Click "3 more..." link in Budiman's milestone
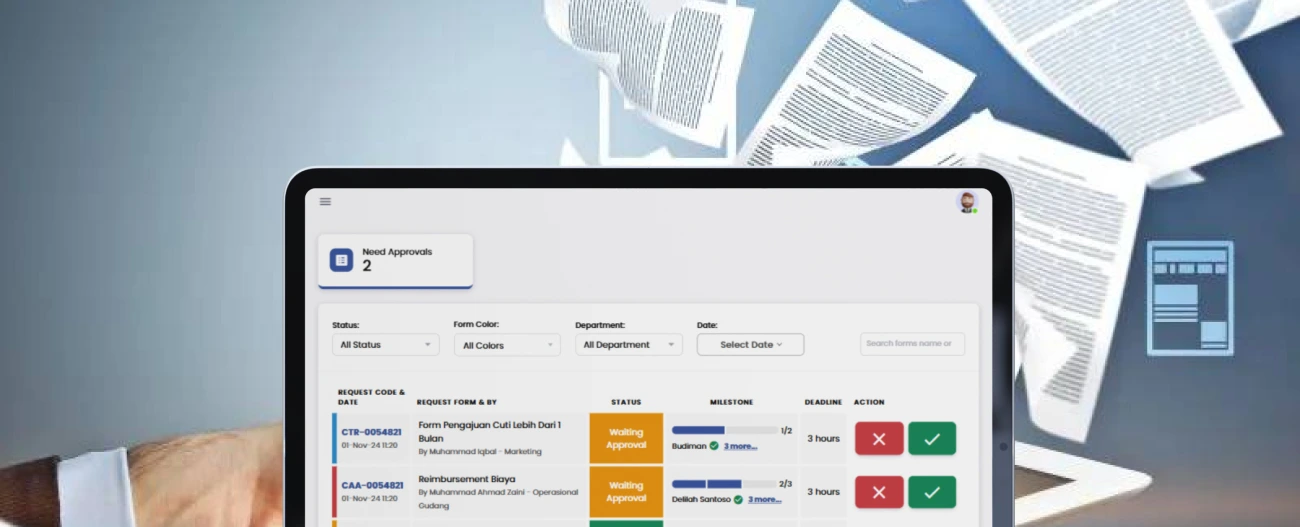1300x527 pixels. tap(740, 446)
